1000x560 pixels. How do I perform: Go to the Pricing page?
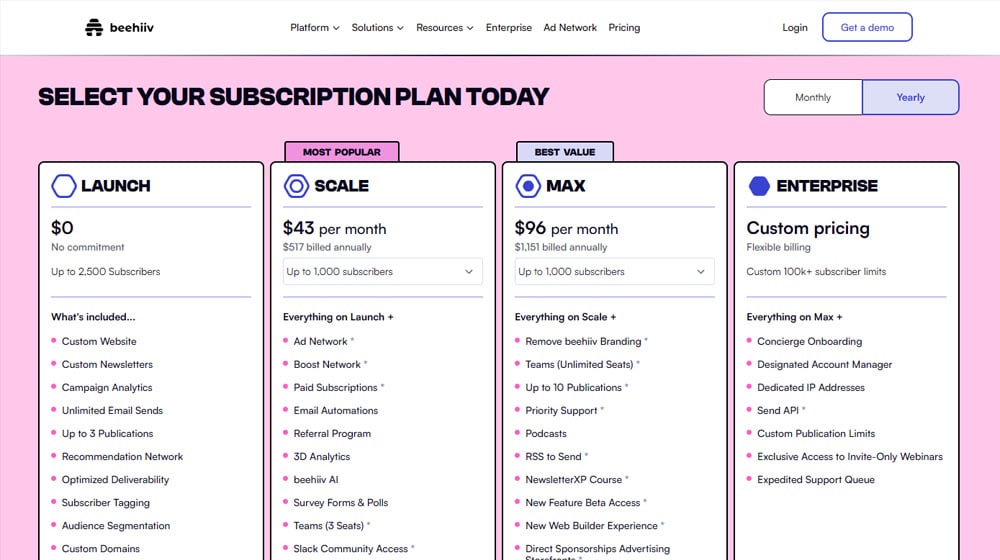624,27
